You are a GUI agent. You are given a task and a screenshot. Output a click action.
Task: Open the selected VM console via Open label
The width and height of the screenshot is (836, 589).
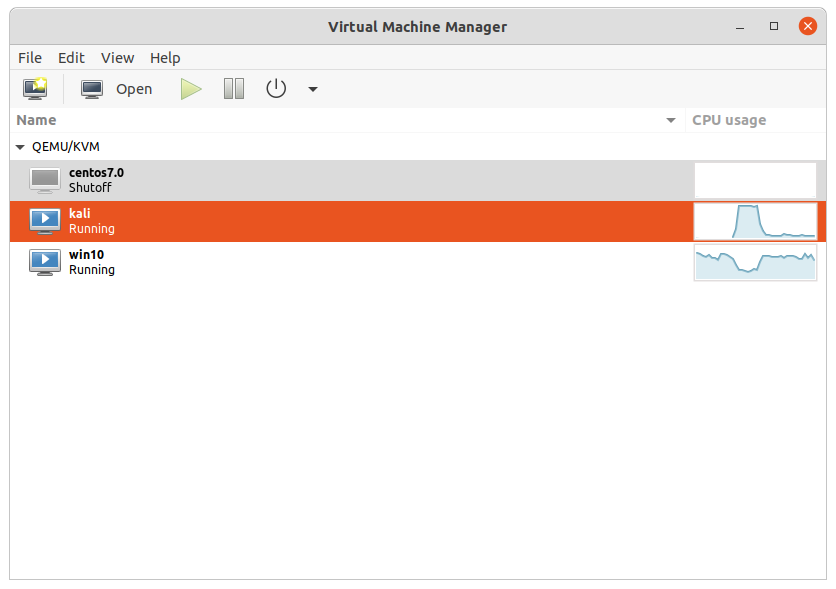tap(134, 89)
